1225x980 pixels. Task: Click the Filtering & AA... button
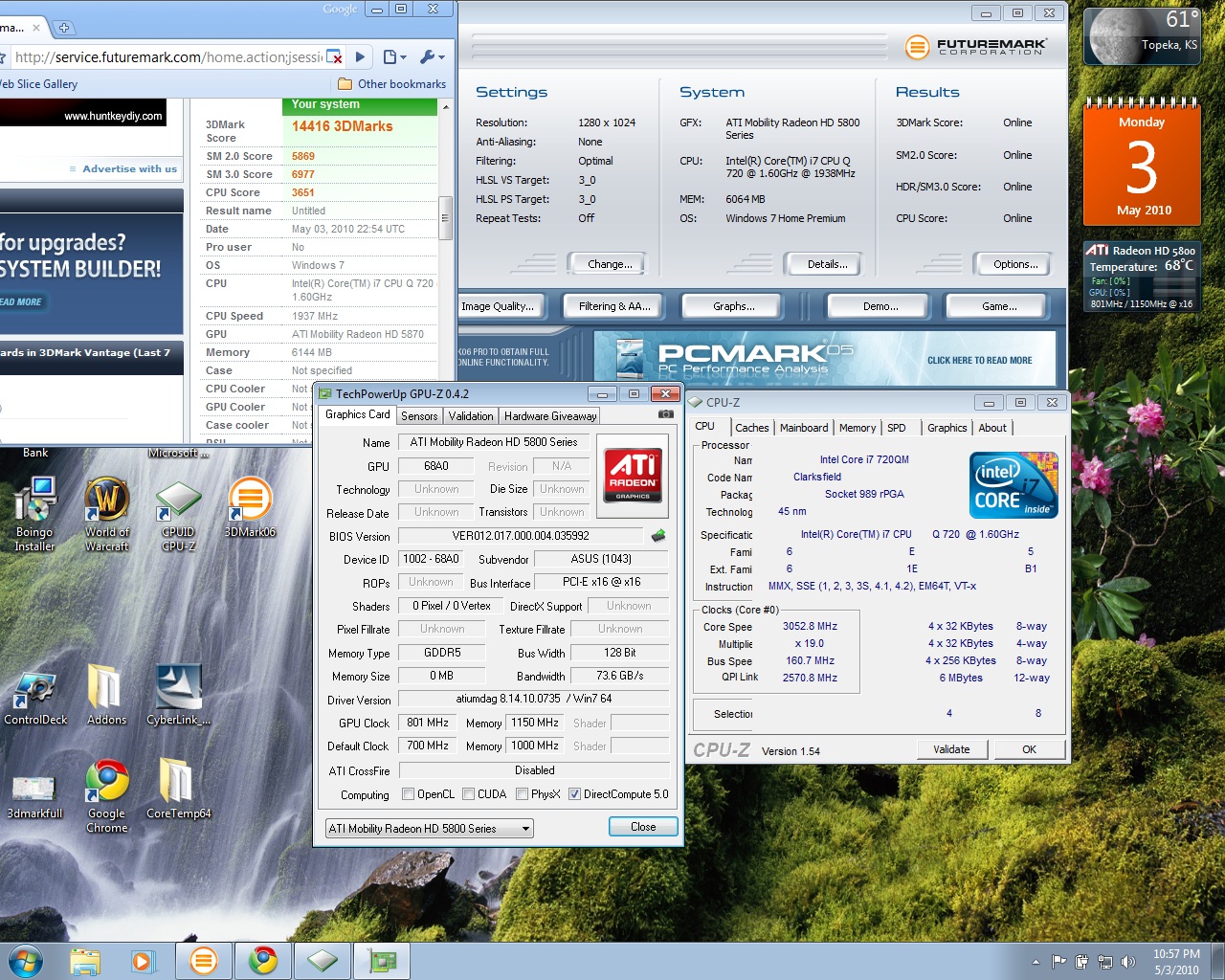point(614,306)
